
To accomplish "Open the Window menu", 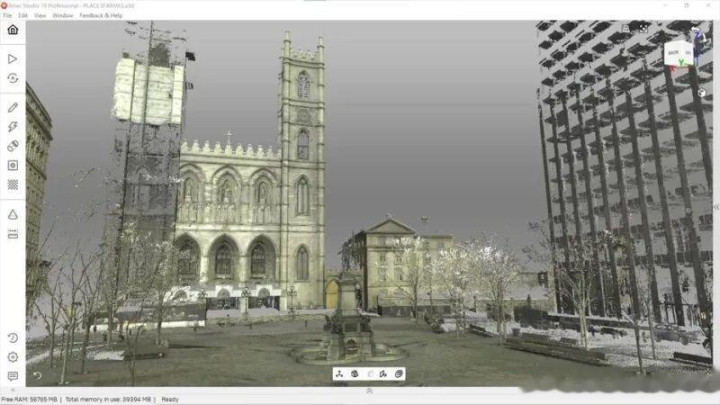I will coord(62,16).
